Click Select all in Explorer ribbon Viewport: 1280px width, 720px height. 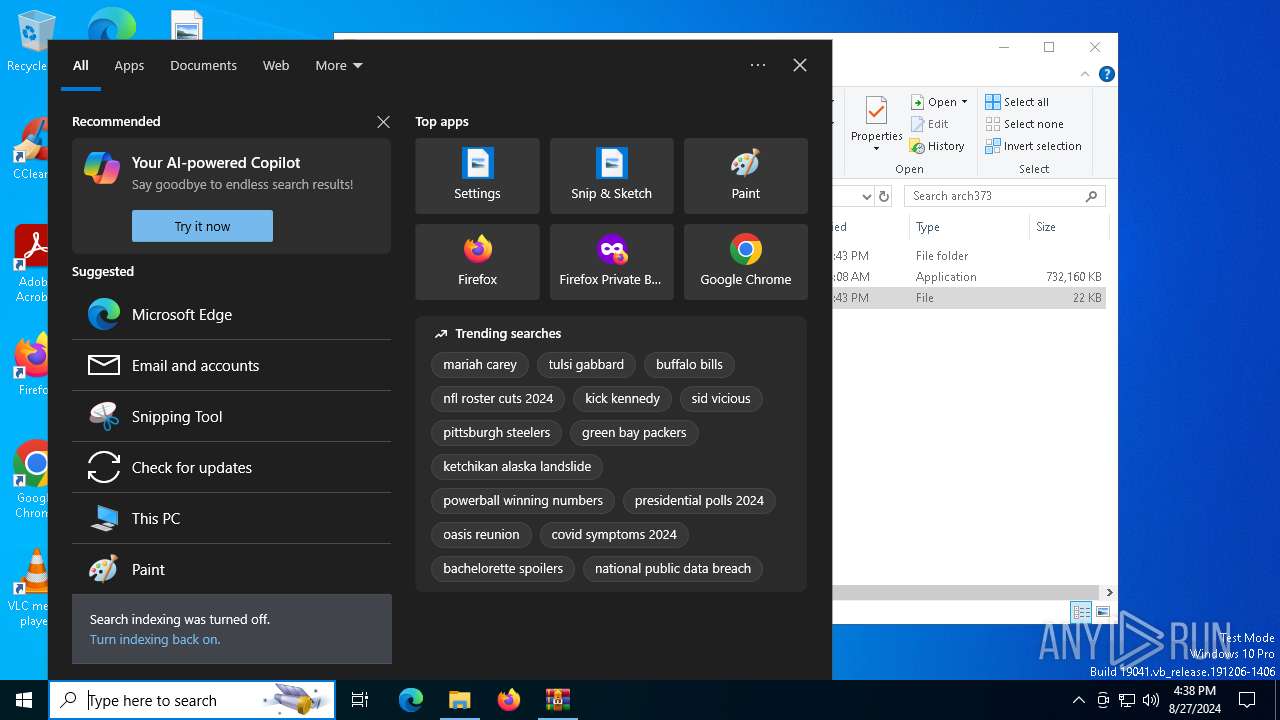(x=1017, y=102)
